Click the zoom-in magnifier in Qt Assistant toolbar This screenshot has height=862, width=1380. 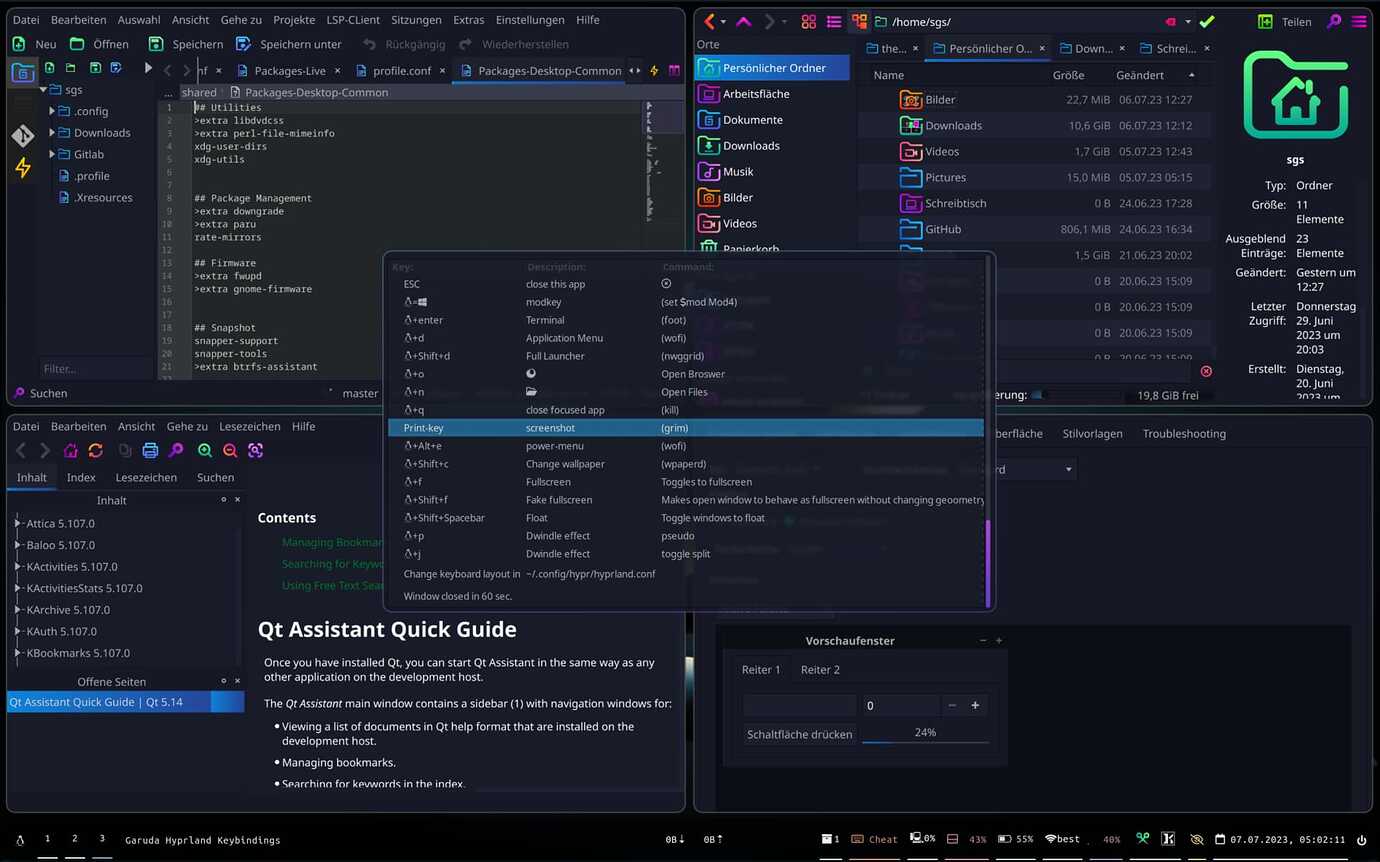(204, 452)
